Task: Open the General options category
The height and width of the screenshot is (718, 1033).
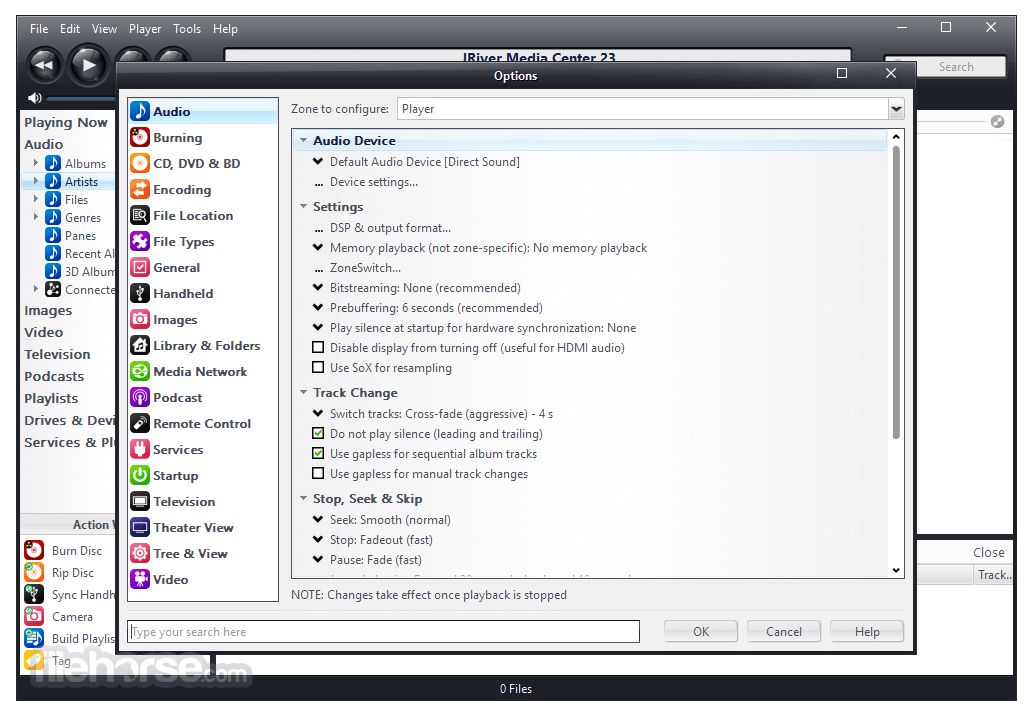Action: tap(165, 267)
